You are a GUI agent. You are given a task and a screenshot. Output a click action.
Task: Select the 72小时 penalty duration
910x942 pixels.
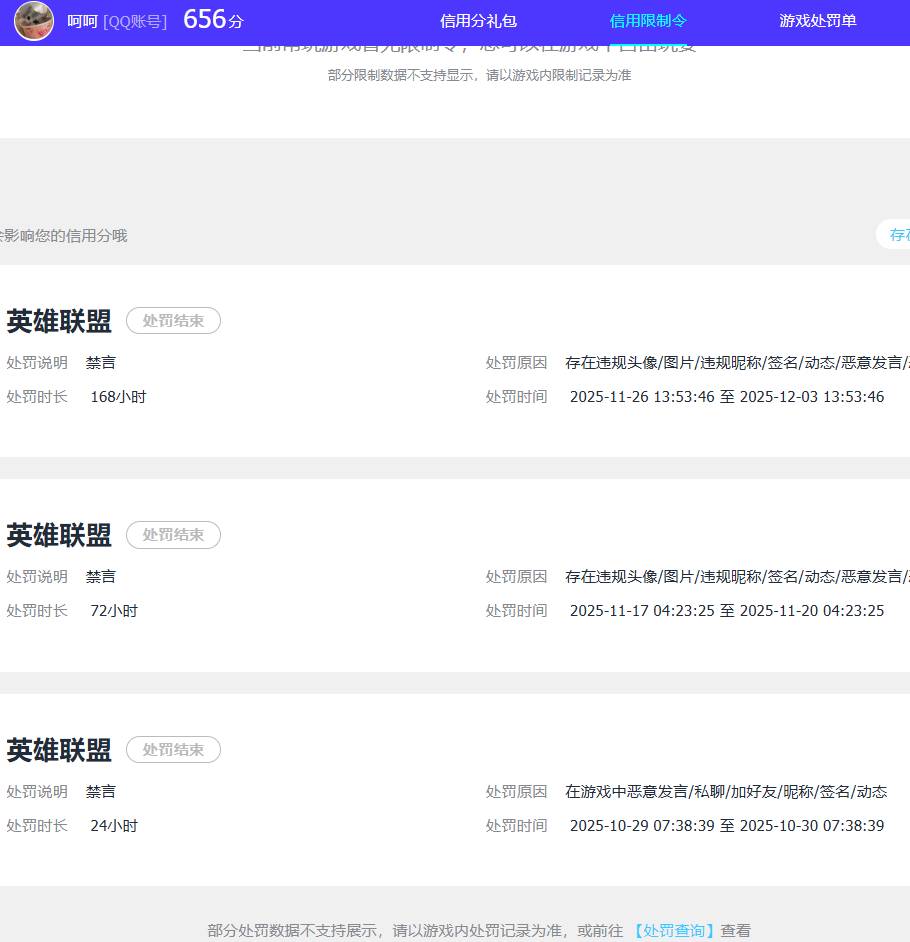[114, 611]
